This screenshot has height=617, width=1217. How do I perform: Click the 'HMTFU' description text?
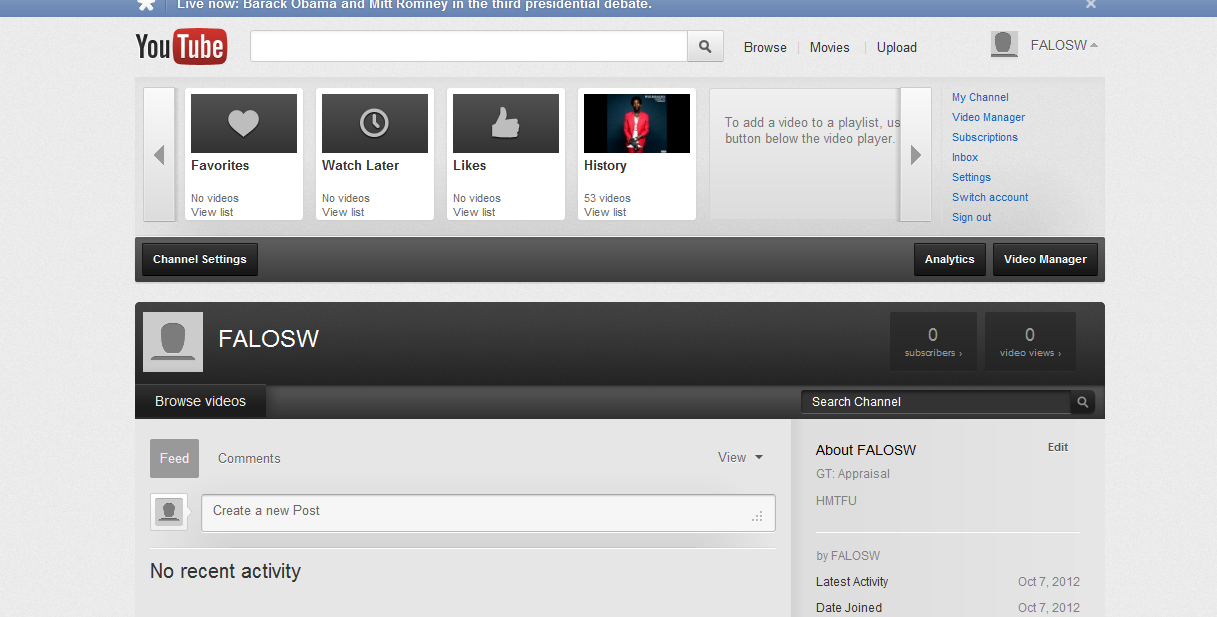[836, 501]
